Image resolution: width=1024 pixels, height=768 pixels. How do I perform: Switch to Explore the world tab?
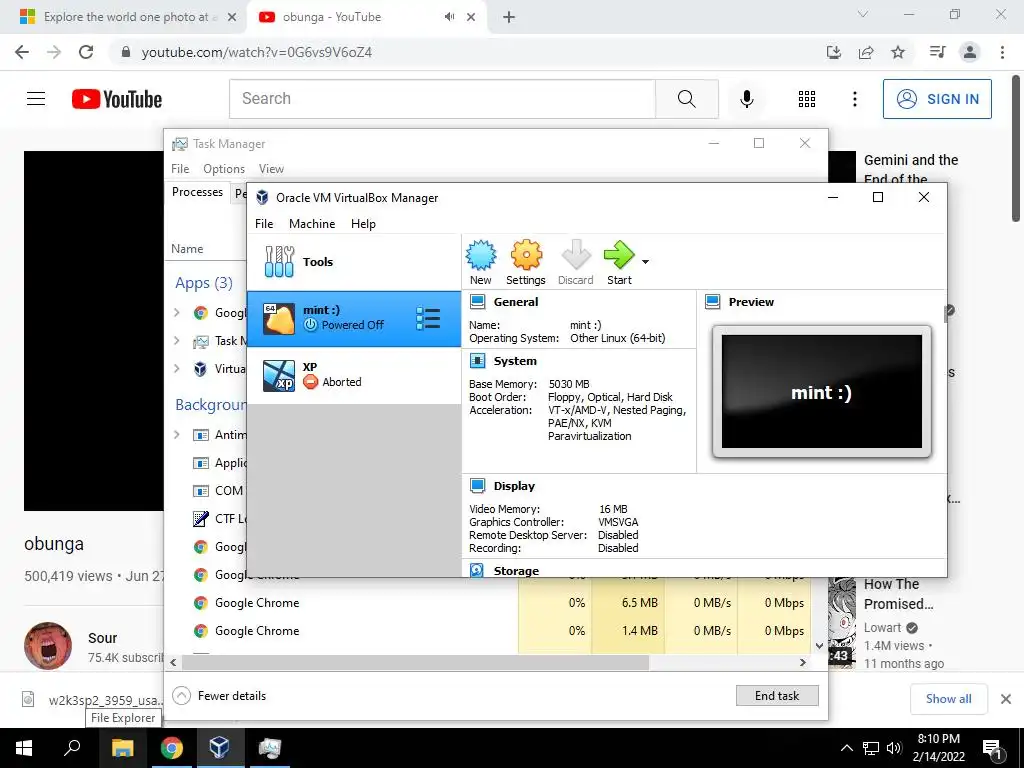pos(128,17)
